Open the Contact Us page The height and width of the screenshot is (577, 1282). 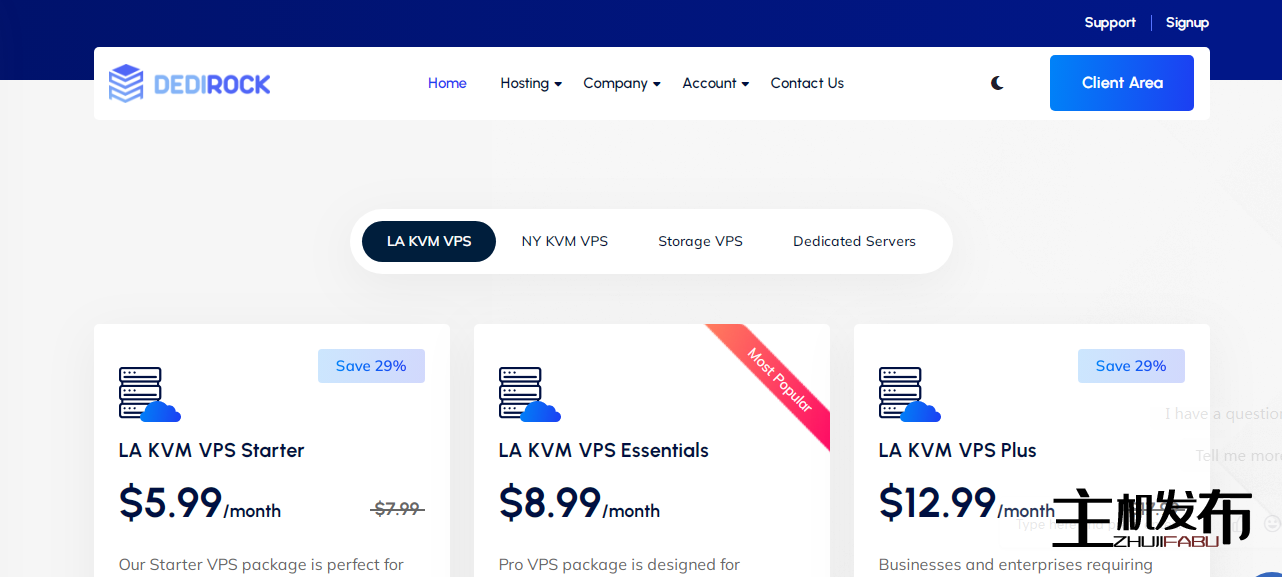click(x=807, y=83)
